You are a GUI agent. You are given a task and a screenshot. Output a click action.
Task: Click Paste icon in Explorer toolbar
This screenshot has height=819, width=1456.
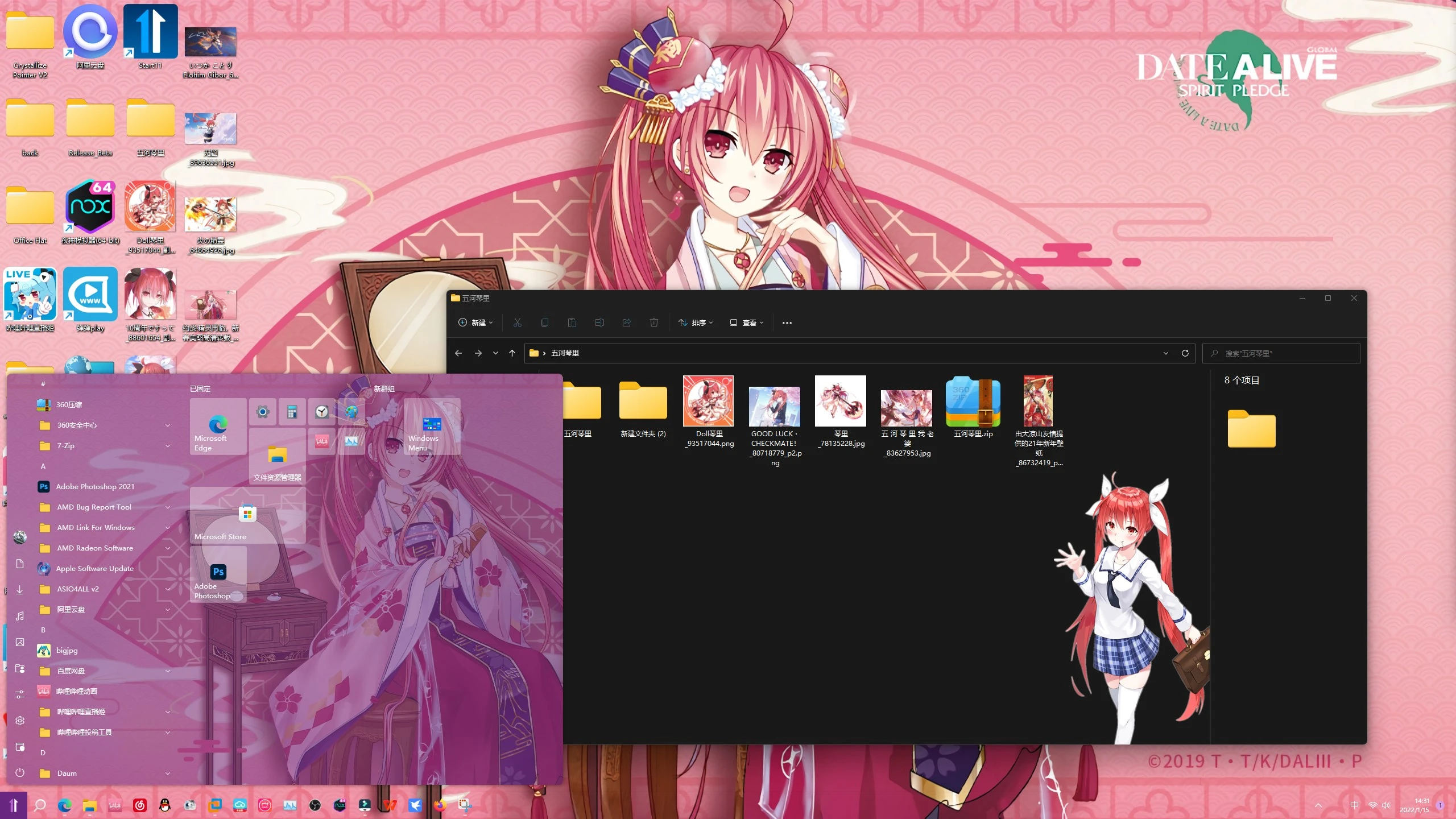pos(572,322)
